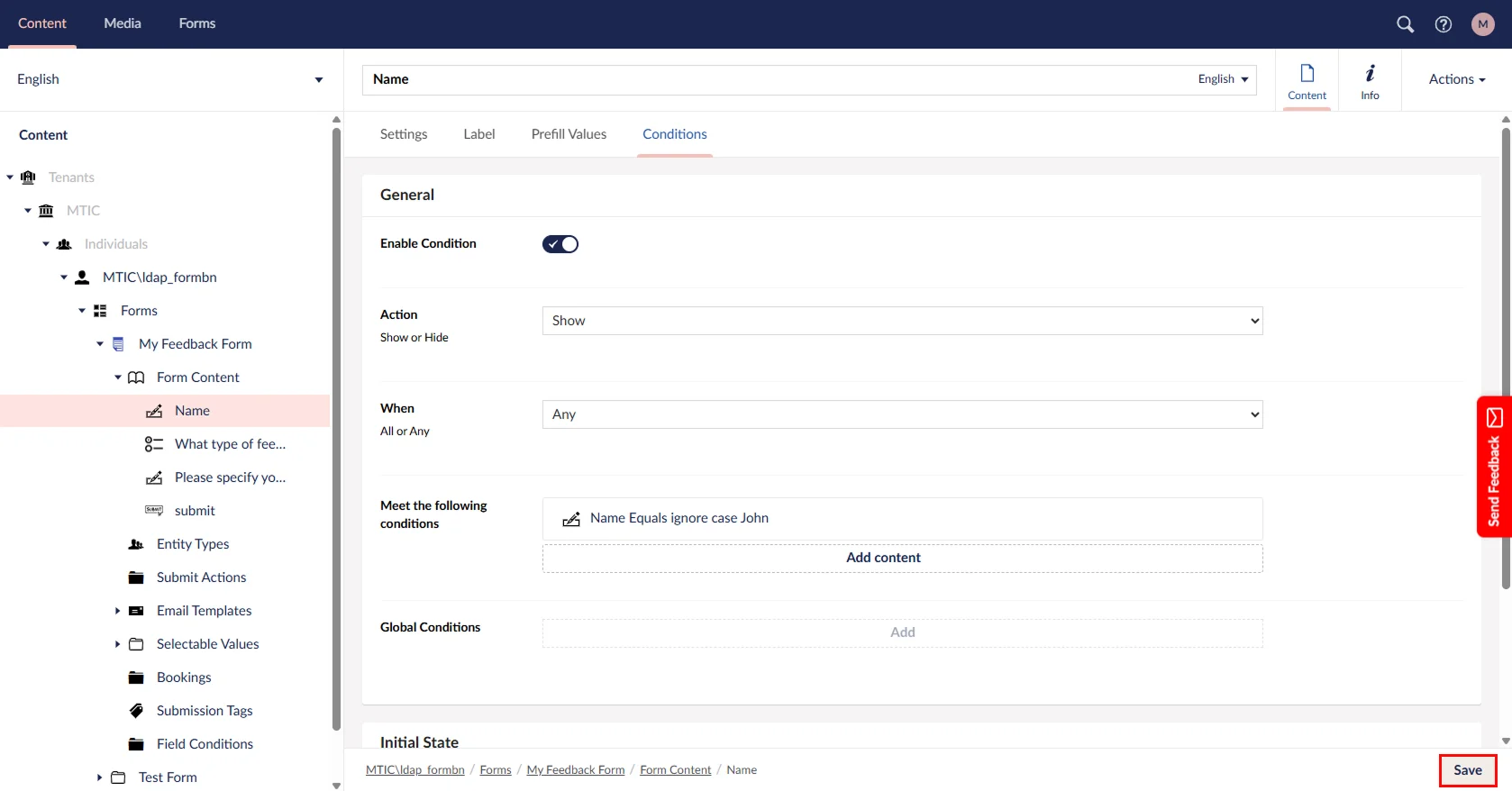Disable the Enable Condition toggle
This screenshot has height=791, width=1512.
coord(560,244)
